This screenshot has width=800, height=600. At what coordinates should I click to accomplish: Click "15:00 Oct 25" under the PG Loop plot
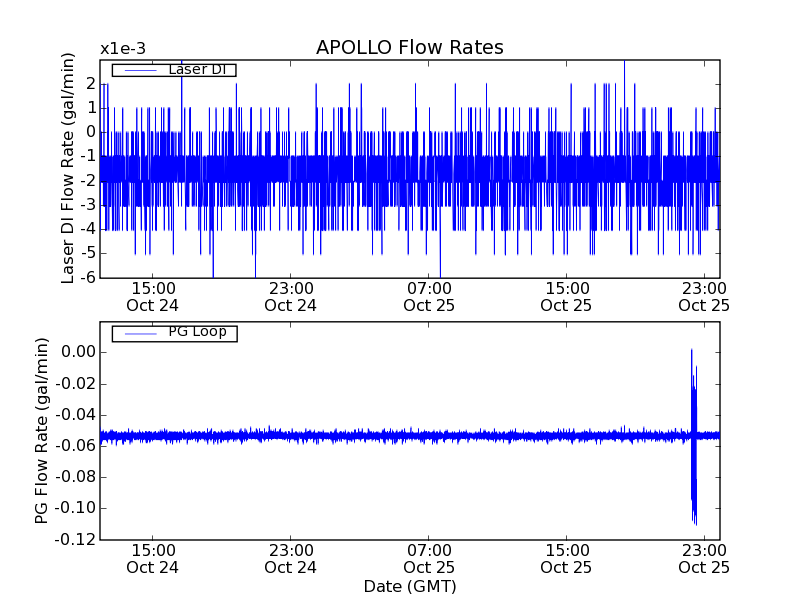[x=566, y=559]
